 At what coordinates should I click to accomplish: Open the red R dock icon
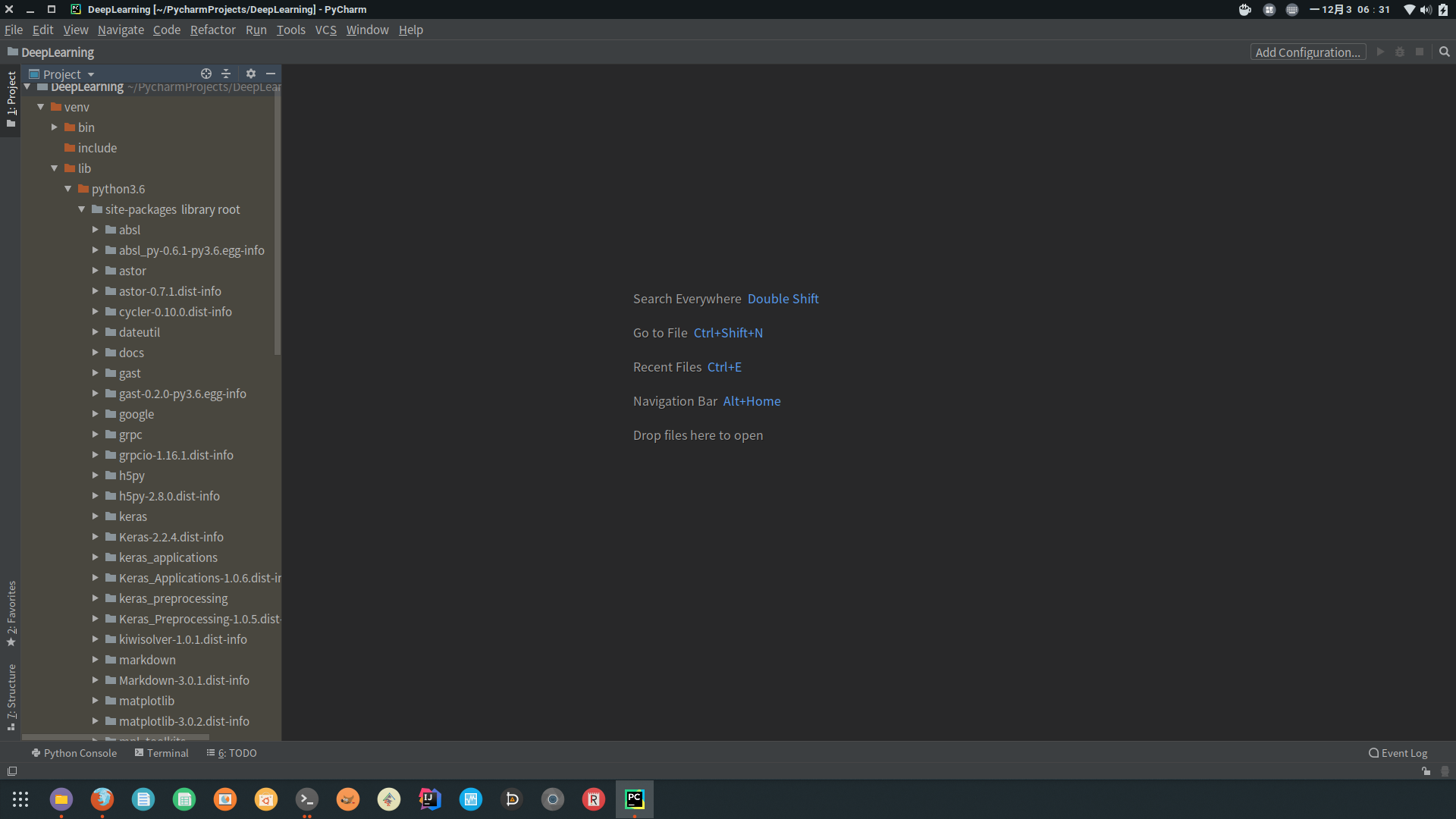click(594, 799)
